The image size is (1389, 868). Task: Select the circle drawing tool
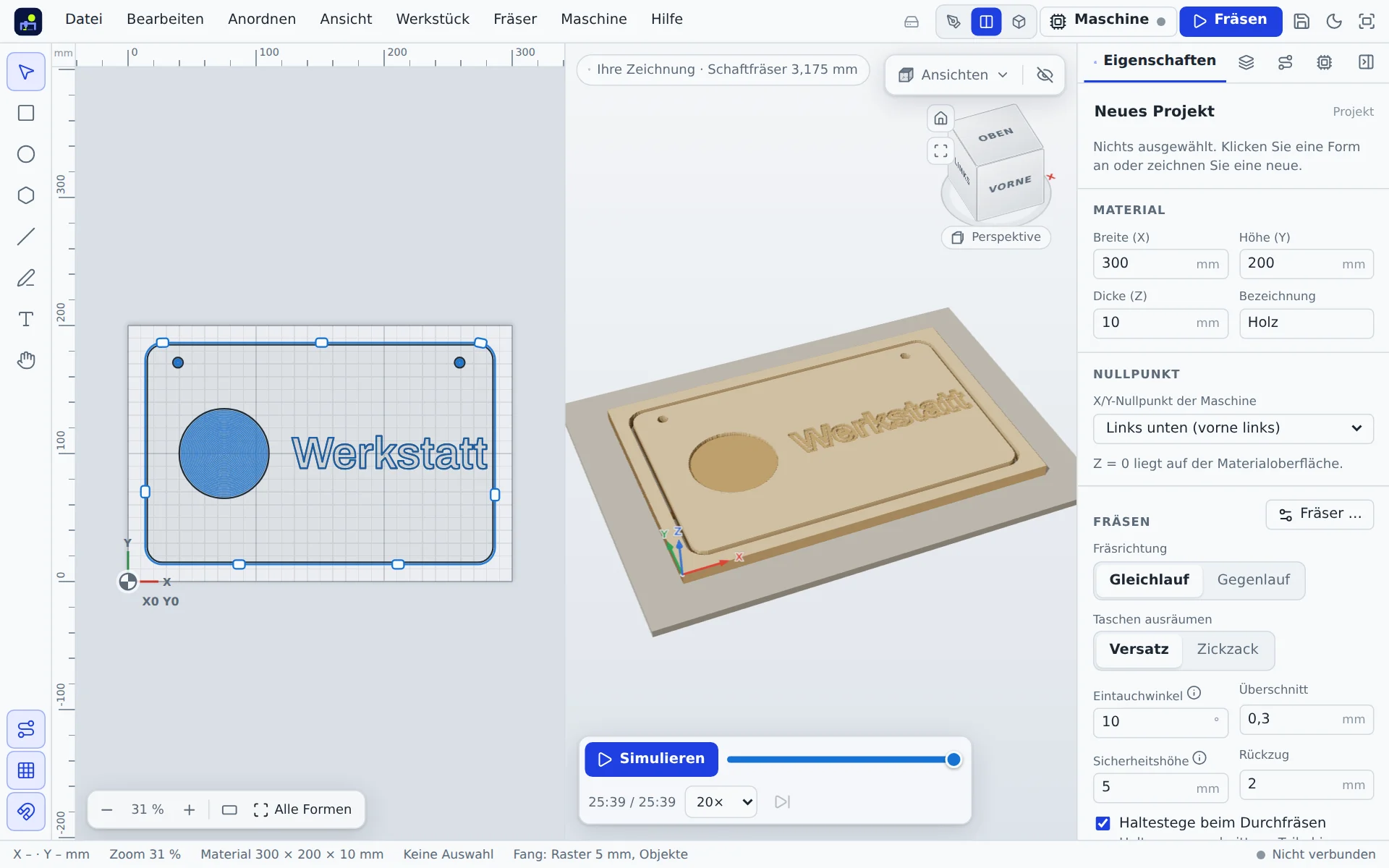(x=26, y=154)
